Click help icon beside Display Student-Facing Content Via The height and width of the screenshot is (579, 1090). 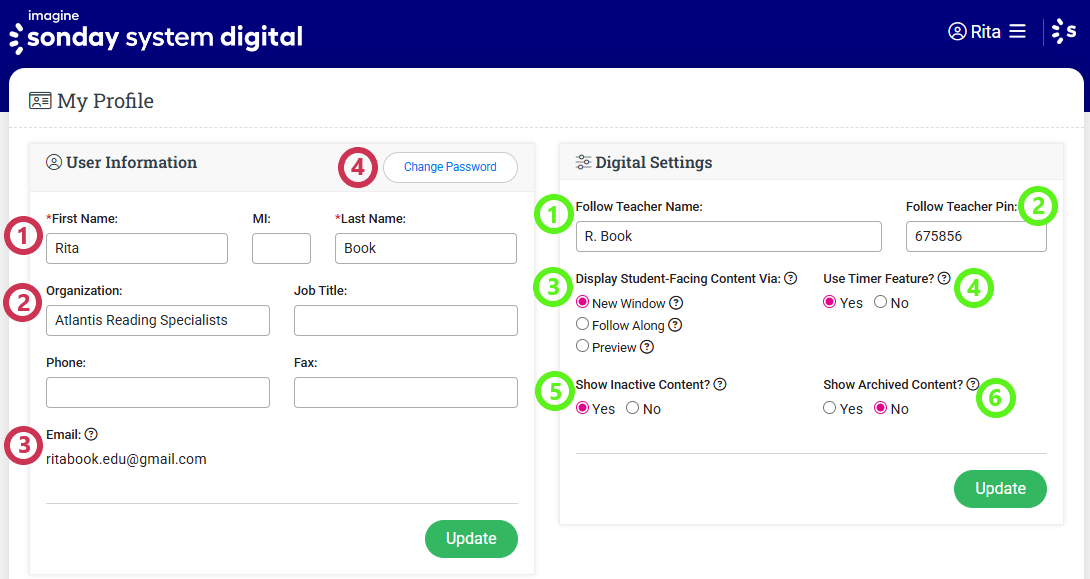791,278
